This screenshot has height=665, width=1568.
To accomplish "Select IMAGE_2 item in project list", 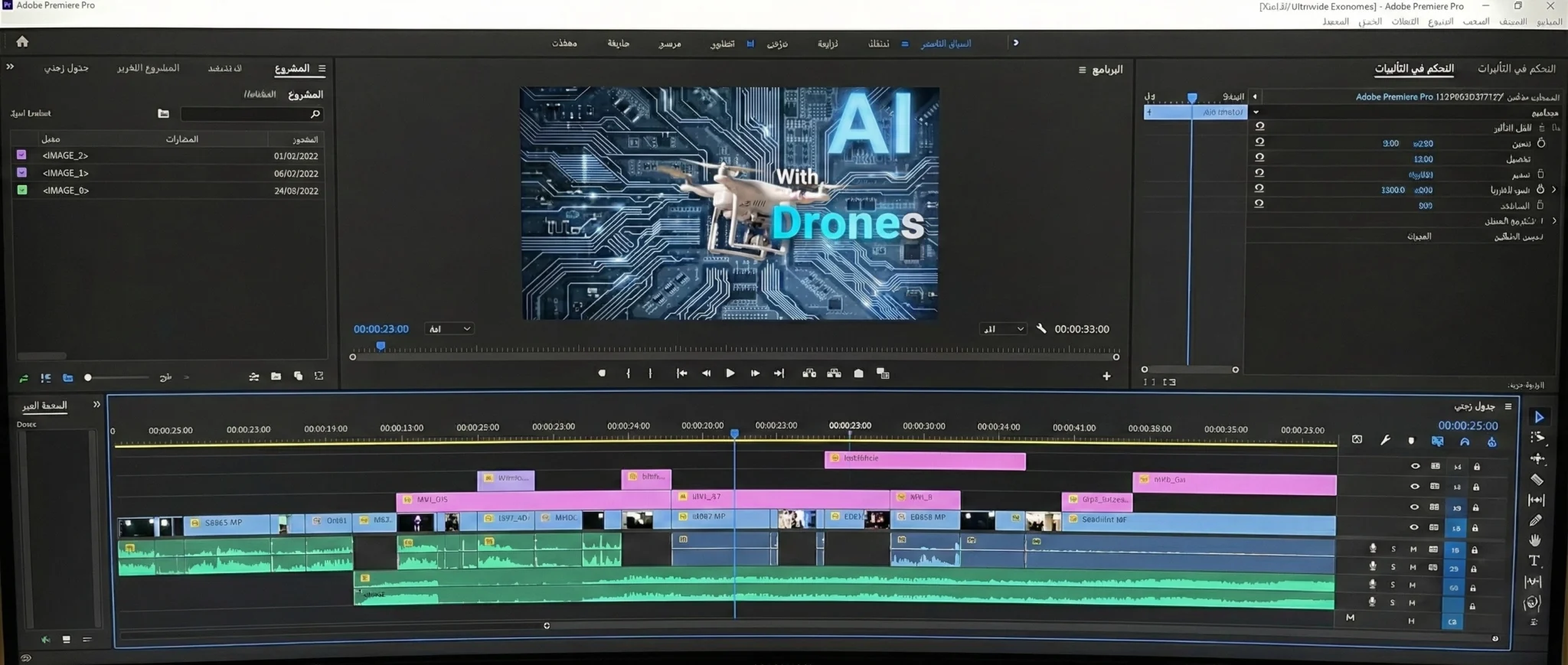I will point(65,155).
